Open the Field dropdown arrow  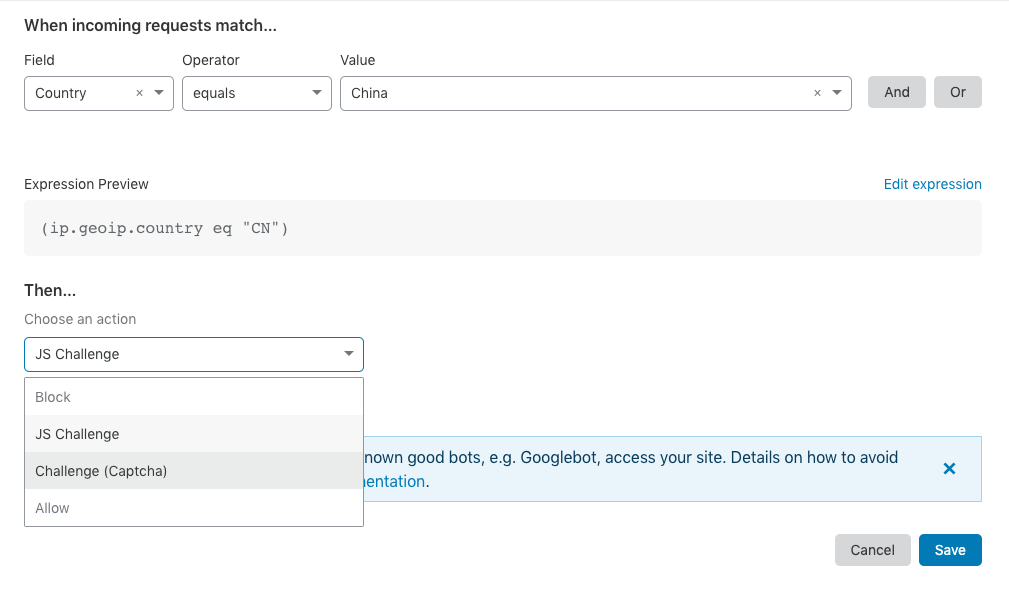tap(159, 93)
